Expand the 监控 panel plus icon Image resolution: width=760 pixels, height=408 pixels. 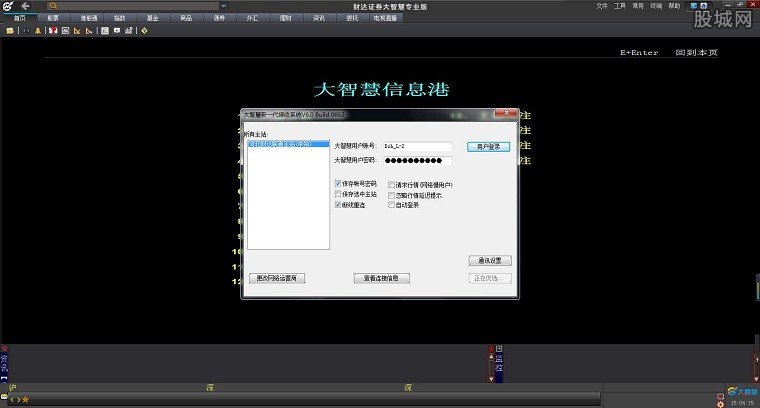pos(499,349)
